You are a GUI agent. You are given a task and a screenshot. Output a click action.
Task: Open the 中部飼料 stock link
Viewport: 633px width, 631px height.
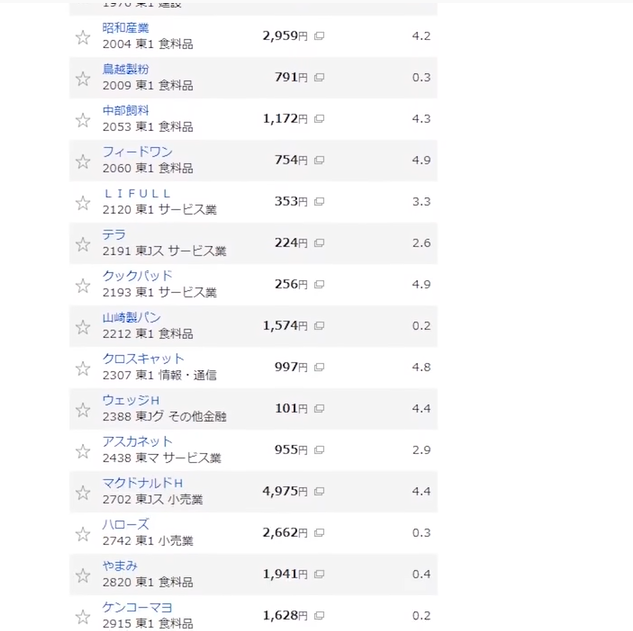[127, 110]
